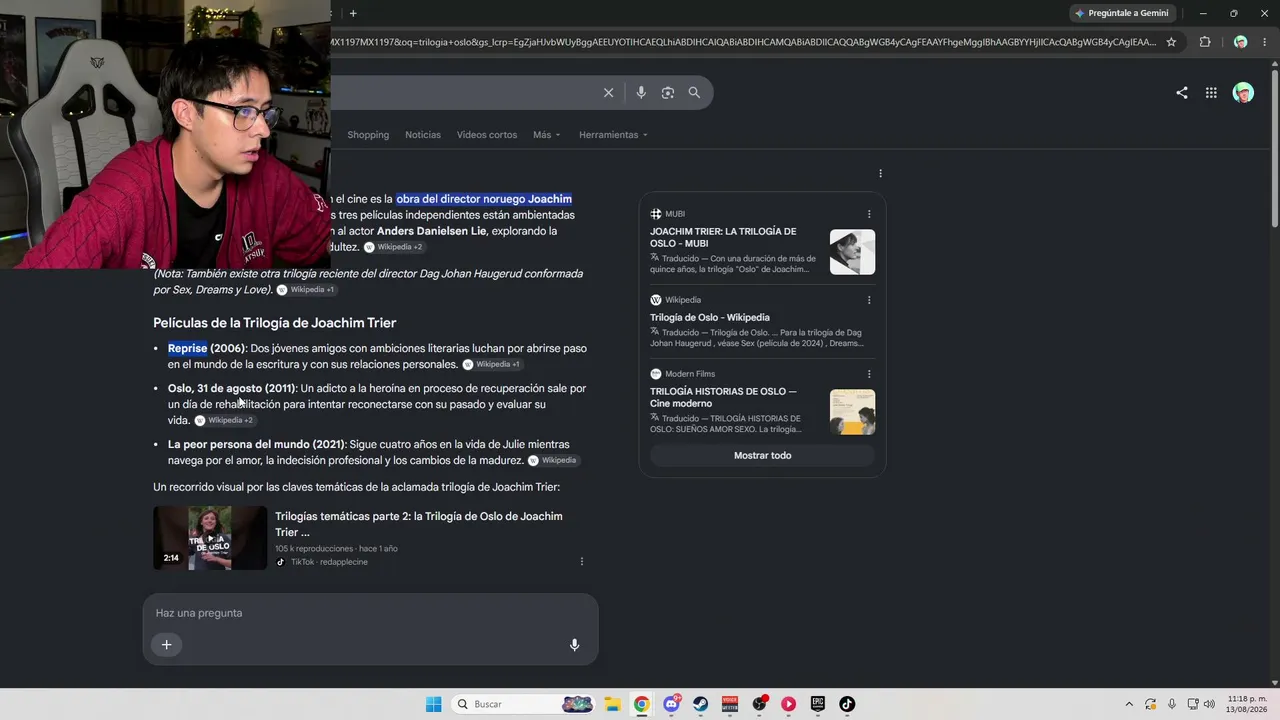The image size is (1280, 720).
Task: Open the Chrome three-dot menu
Action: coord(1266,42)
